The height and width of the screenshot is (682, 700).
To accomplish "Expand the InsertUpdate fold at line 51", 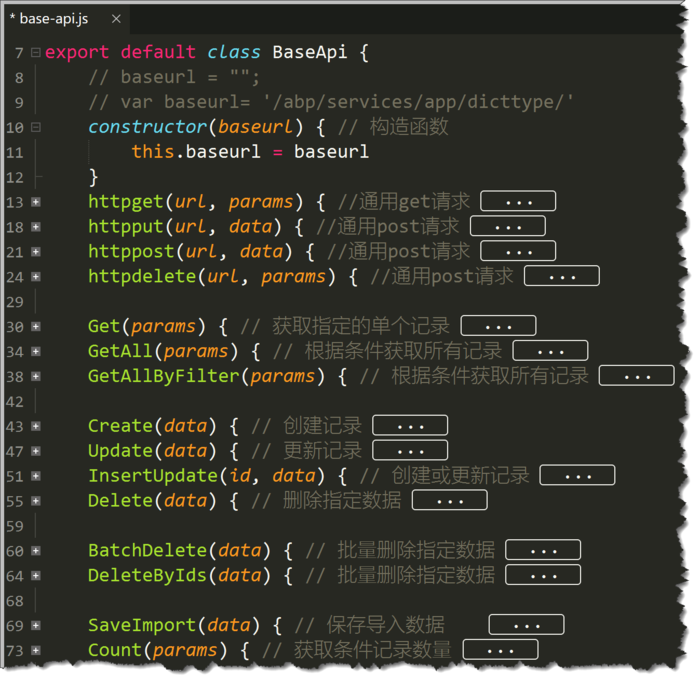I will click(36, 476).
